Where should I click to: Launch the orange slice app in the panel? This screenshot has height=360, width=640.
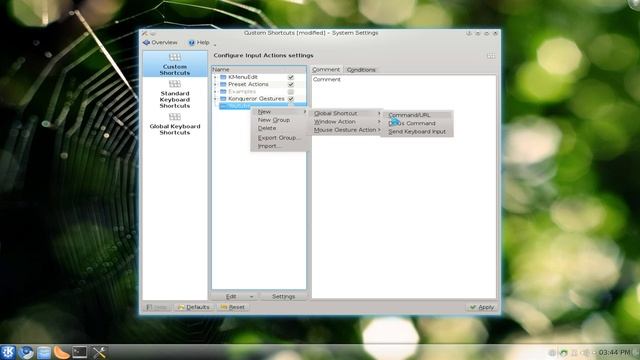pos(62,352)
